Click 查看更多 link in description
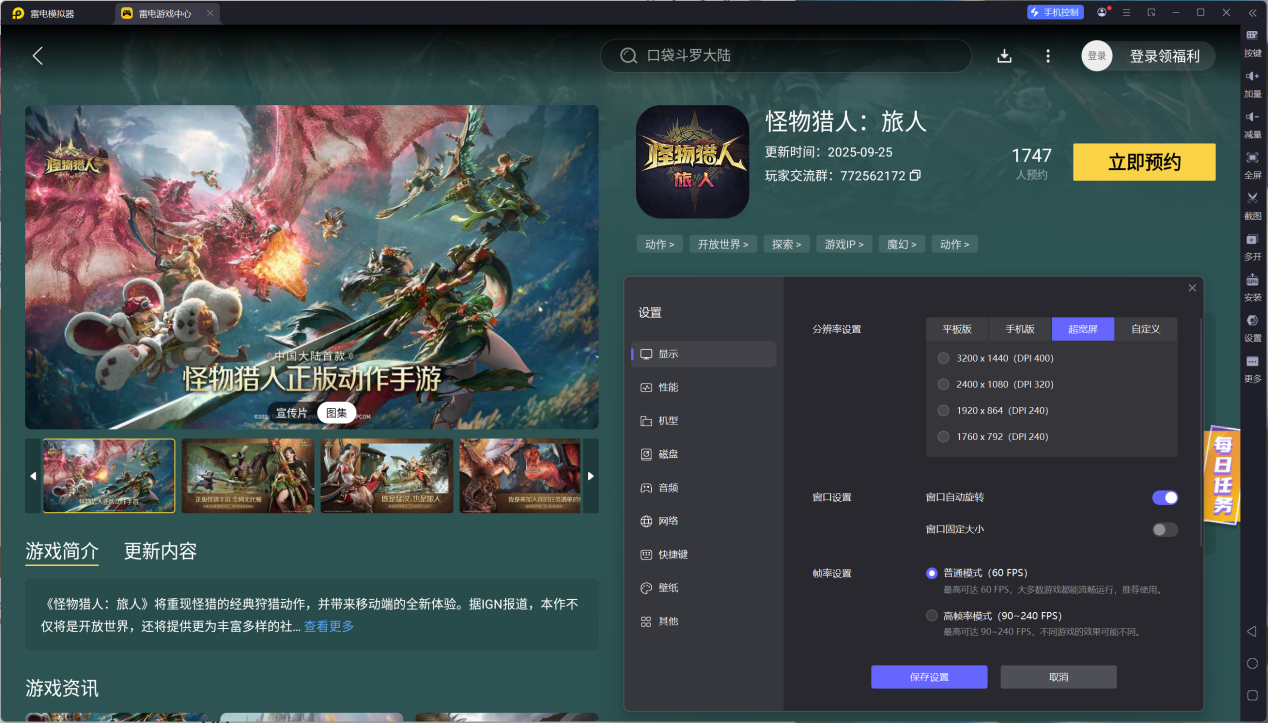 (x=329, y=626)
